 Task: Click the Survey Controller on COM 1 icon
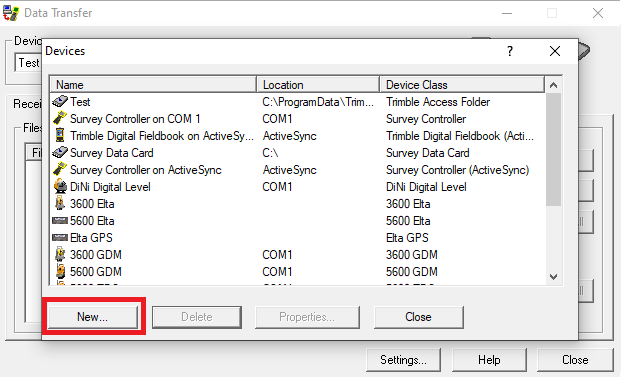[x=60, y=119]
